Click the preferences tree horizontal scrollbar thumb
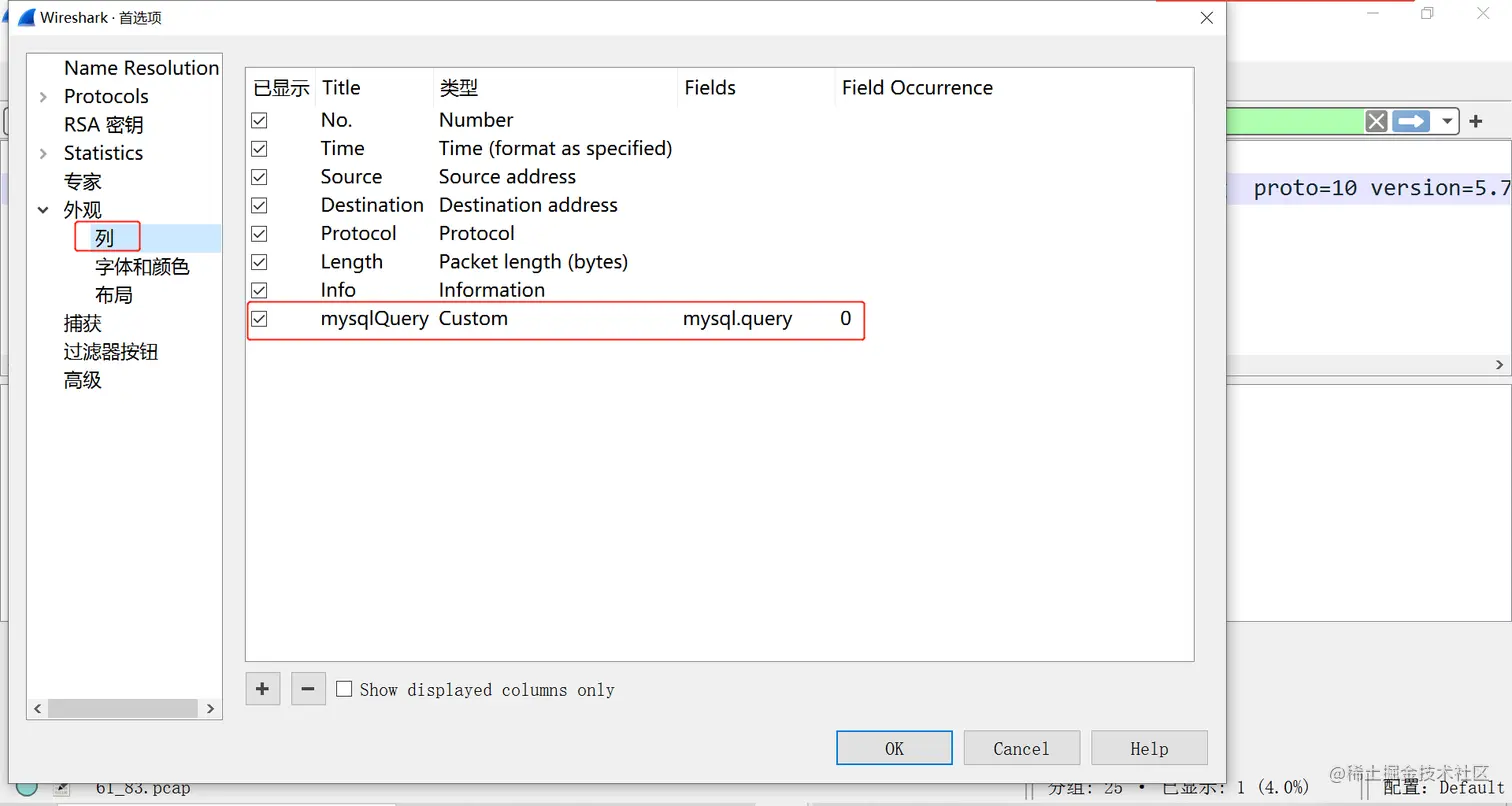 [122, 708]
